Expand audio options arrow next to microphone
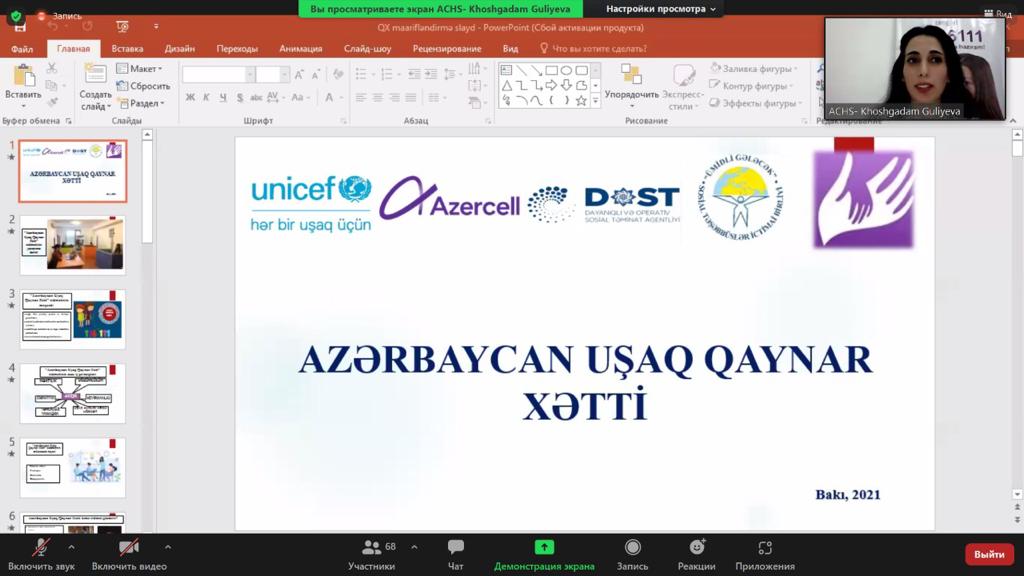This screenshot has height=576, width=1024. pyautogui.click(x=71, y=547)
